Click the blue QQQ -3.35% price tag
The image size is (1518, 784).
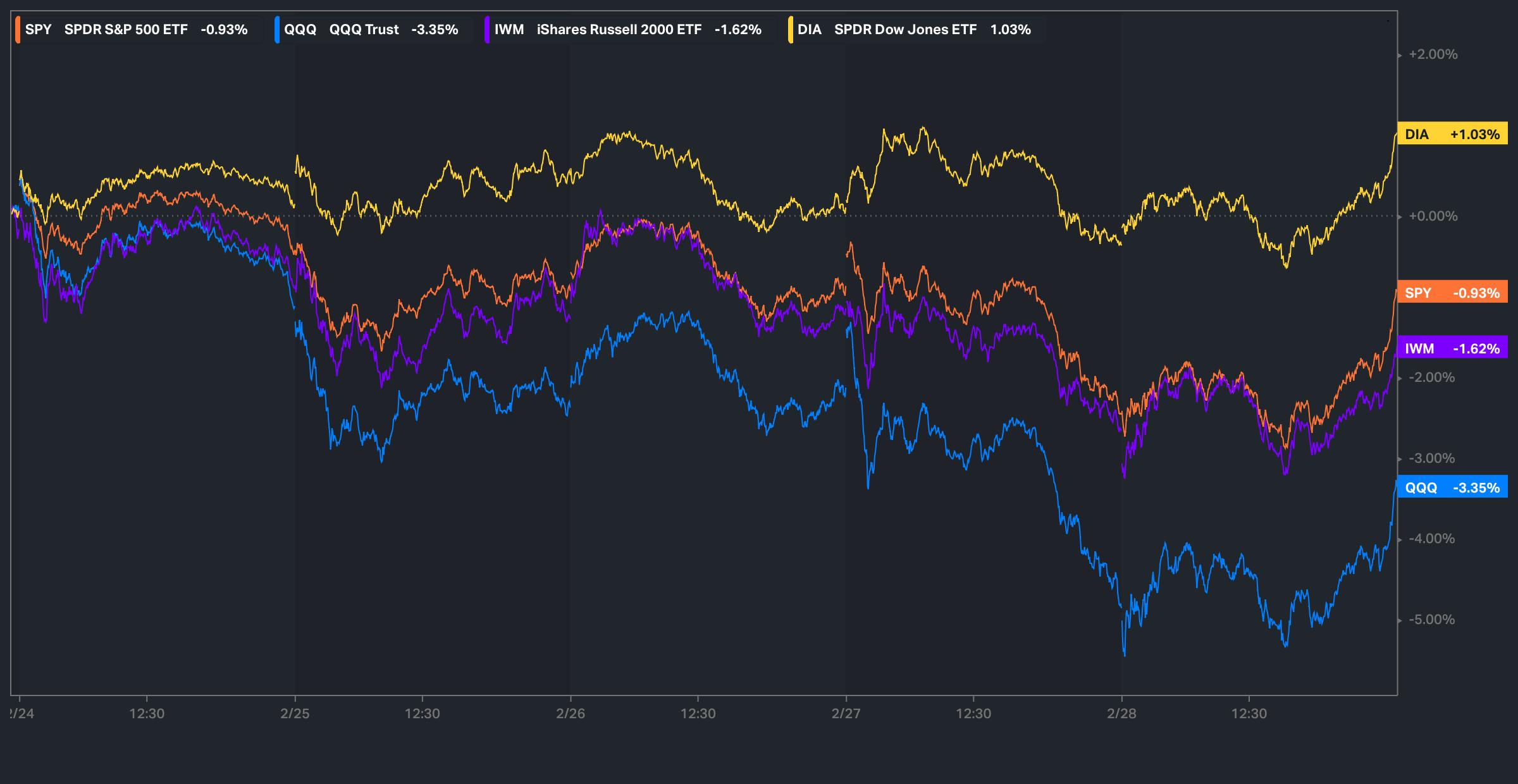[x=1452, y=487]
